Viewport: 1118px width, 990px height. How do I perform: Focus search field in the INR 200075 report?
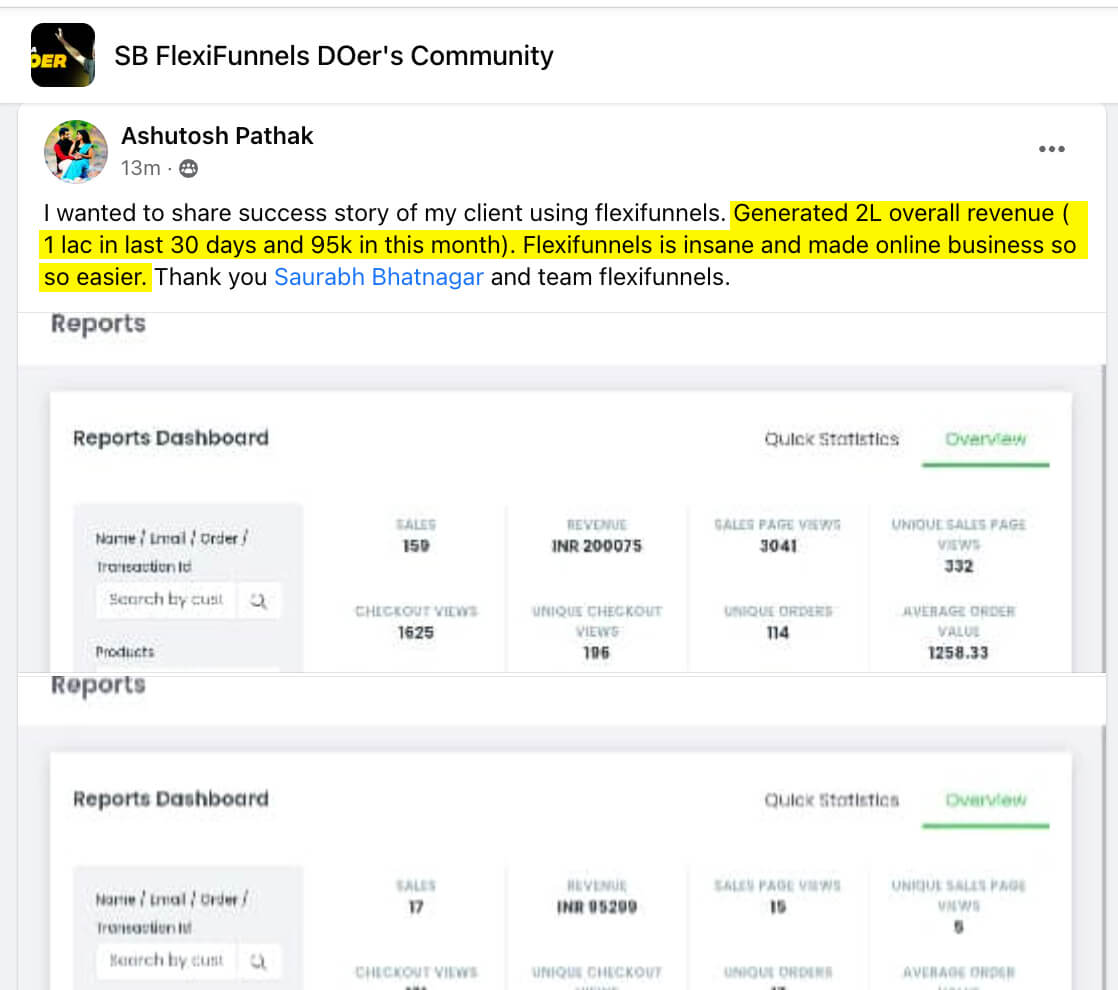click(166, 600)
